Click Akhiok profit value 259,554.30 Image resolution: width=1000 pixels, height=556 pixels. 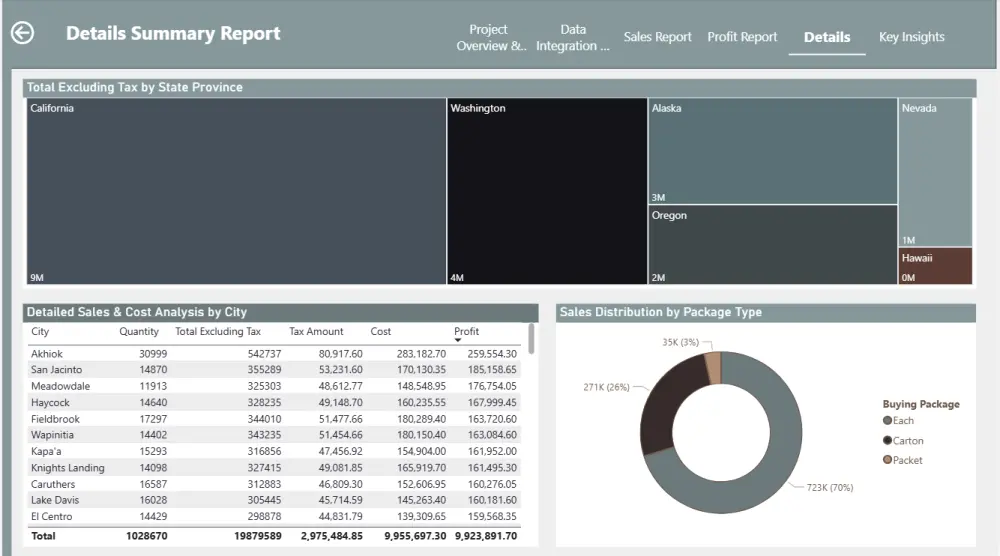[492, 353]
